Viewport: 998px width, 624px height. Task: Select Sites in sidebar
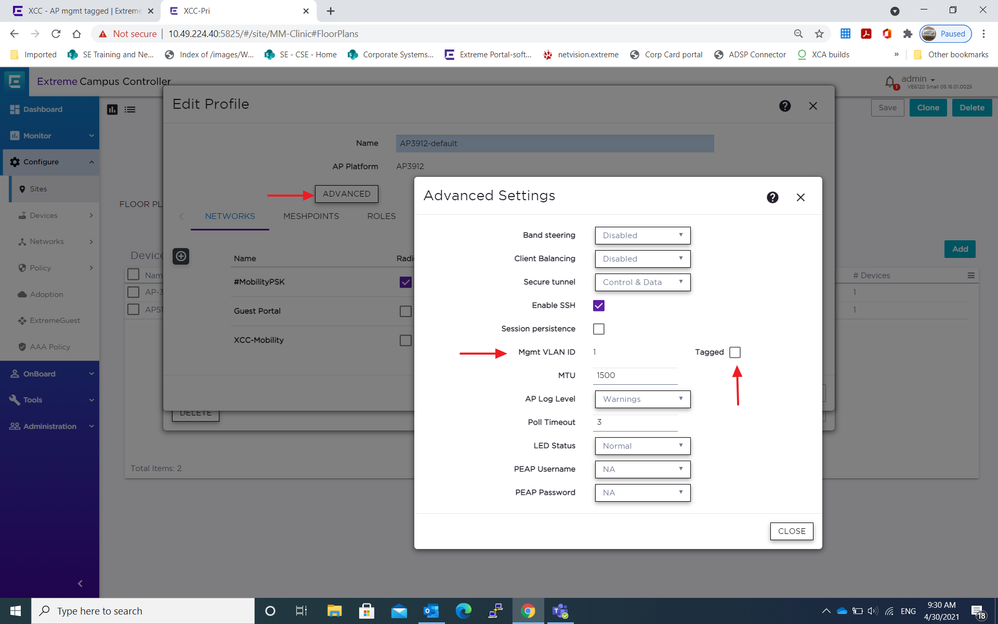coord(54,189)
